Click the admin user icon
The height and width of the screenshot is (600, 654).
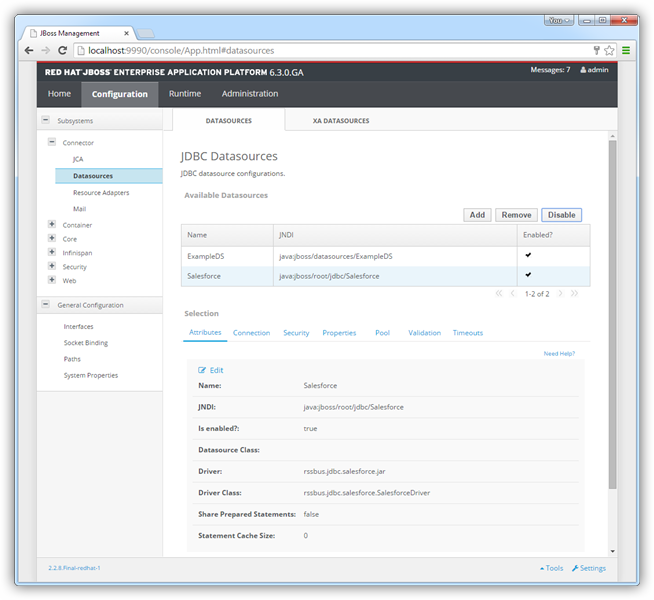[x=583, y=70]
